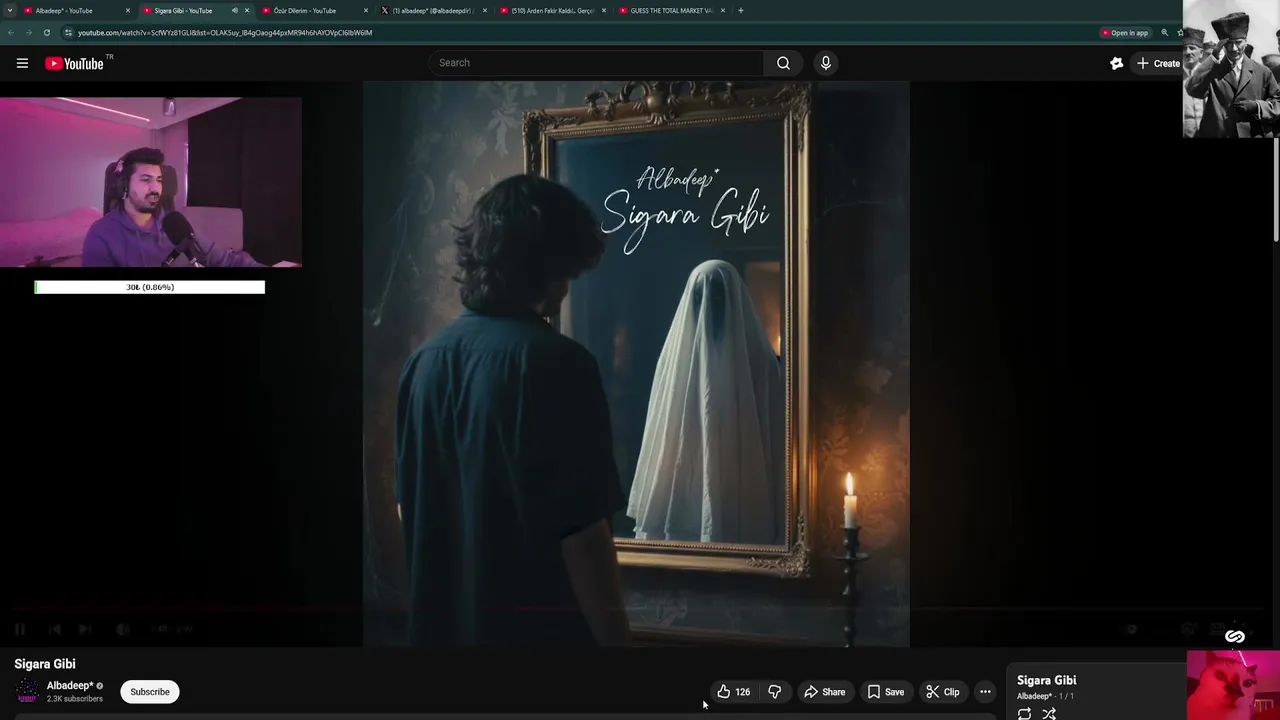Click the 'Sigara Gibi' playlist panel heading
Image resolution: width=1280 pixels, height=720 pixels.
point(1046,680)
